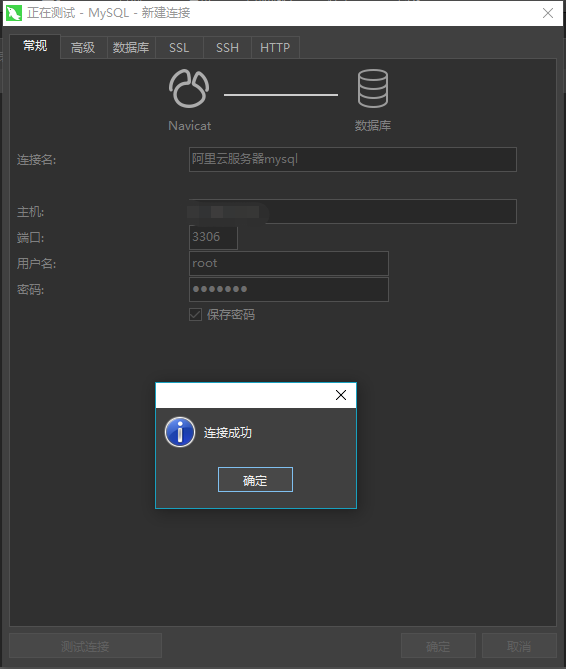Screen dimensions: 566x669
Task: Click the Navicat logo icon
Action: pyautogui.click(x=189, y=89)
